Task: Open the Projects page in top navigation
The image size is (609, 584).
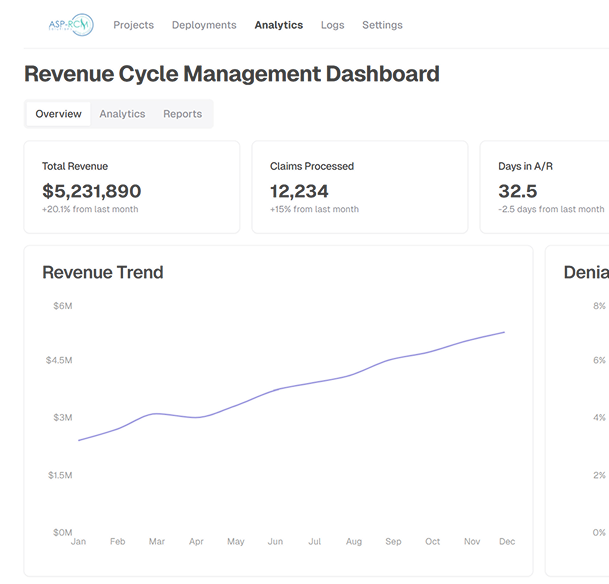Action: click(133, 25)
